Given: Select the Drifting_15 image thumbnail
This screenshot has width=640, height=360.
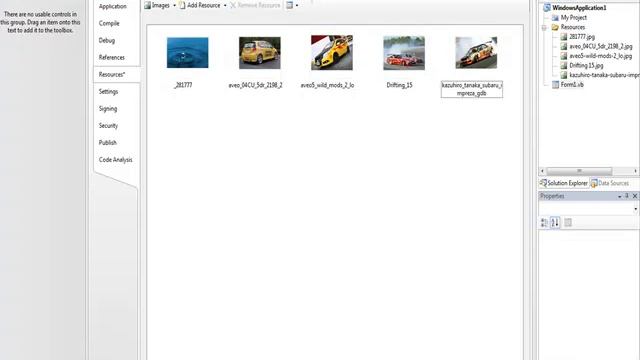Looking at the screenshot, I should click(404, 53).
